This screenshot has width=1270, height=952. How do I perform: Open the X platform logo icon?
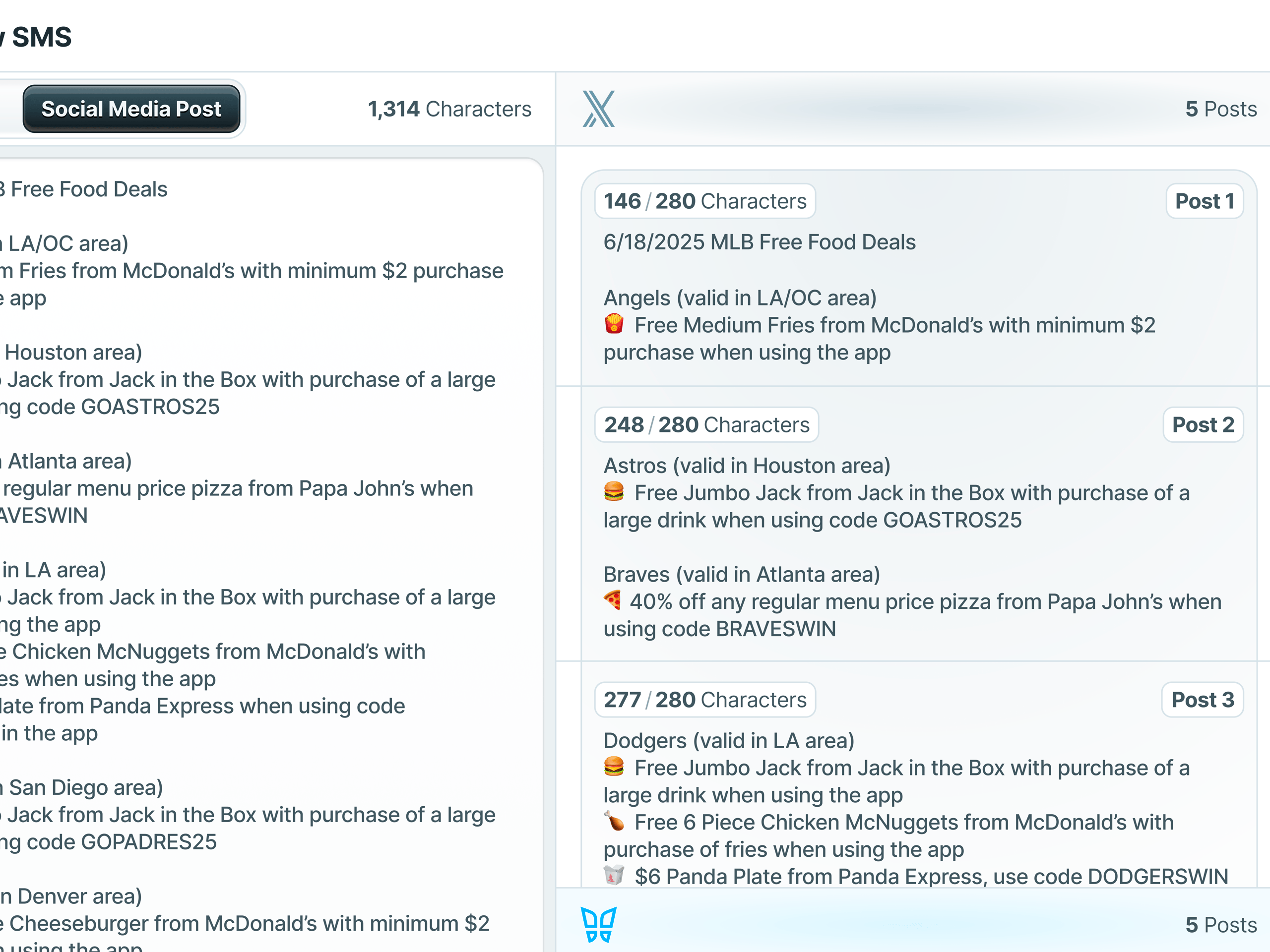598,109
